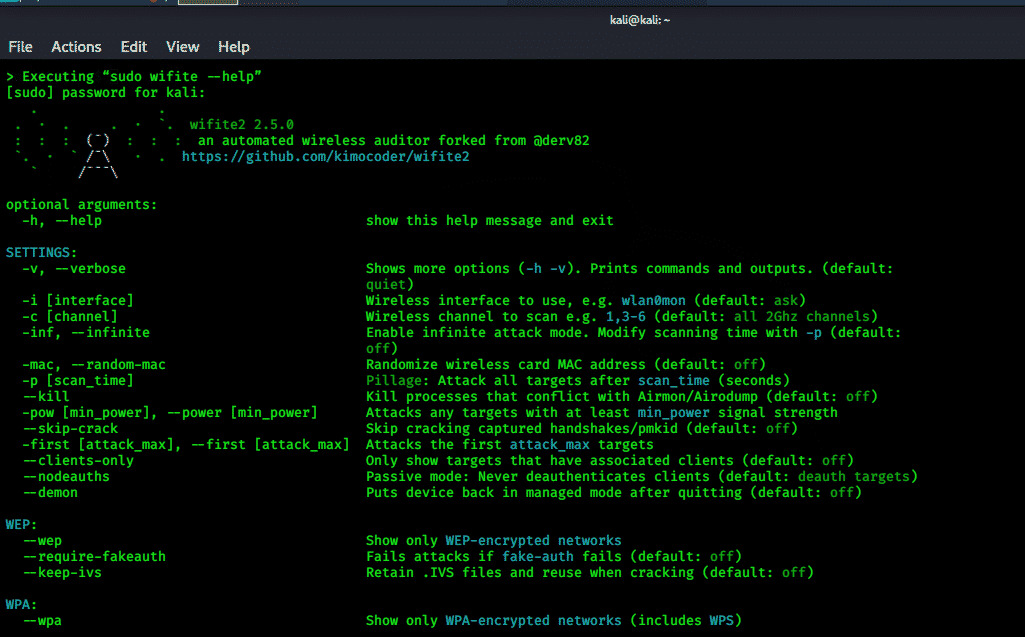Image resolution: width=1025 pixels, height=637 pixels.
Task: Click the 'wifite2 2.5.0' version text
Action: 242,124
